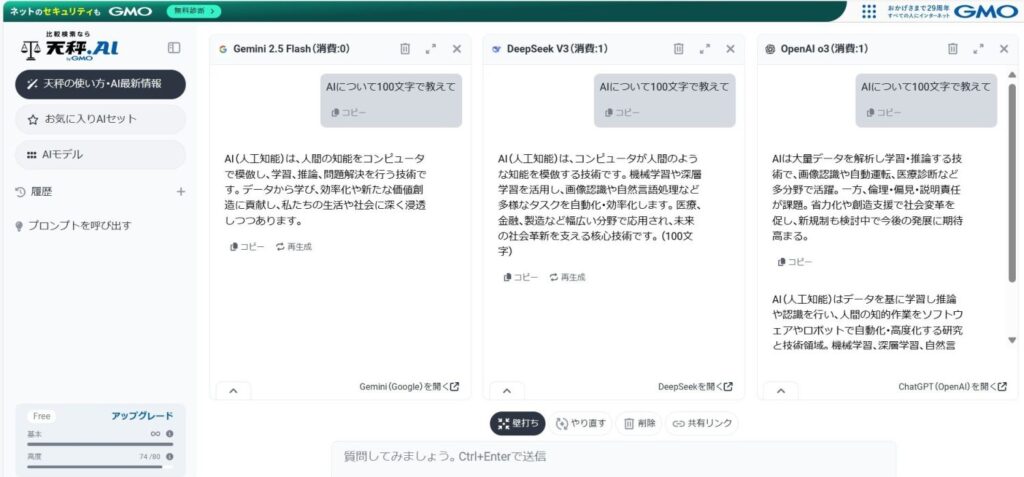Screen dimensions: 1024x477
Task: Click the アップグレード link
Action: (x=142, y=416)
